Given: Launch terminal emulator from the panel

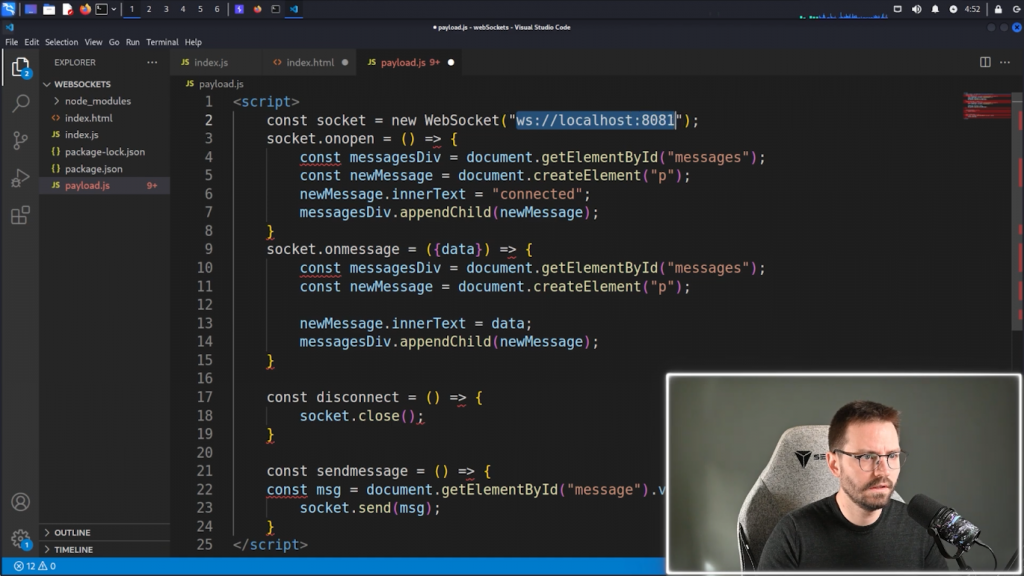Looking at the screenshot, I should [102, 9].
